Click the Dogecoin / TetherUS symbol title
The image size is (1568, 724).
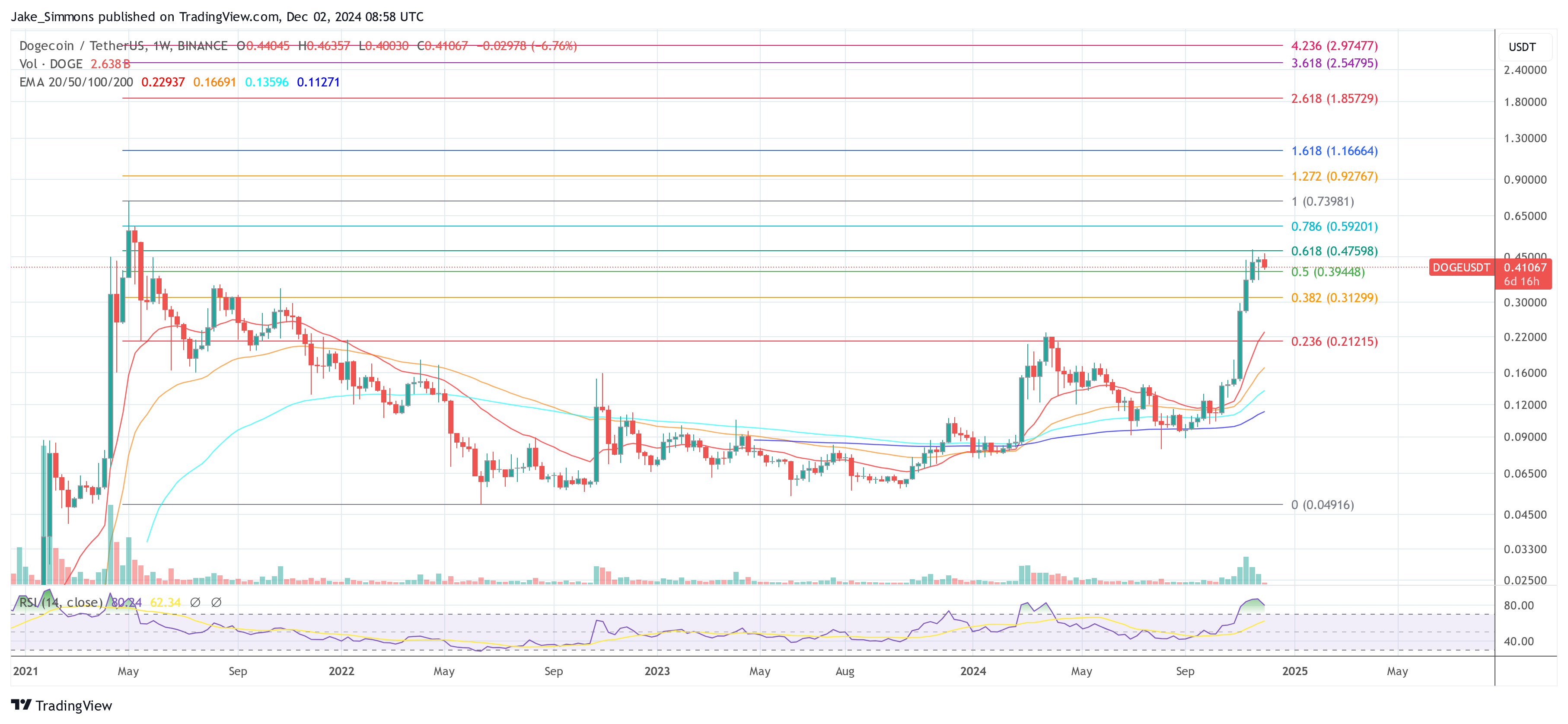[x=124, y=46]
